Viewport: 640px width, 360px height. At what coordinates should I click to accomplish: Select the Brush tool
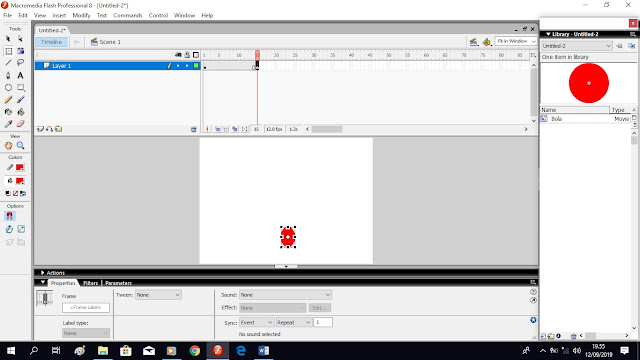(20, 100)
